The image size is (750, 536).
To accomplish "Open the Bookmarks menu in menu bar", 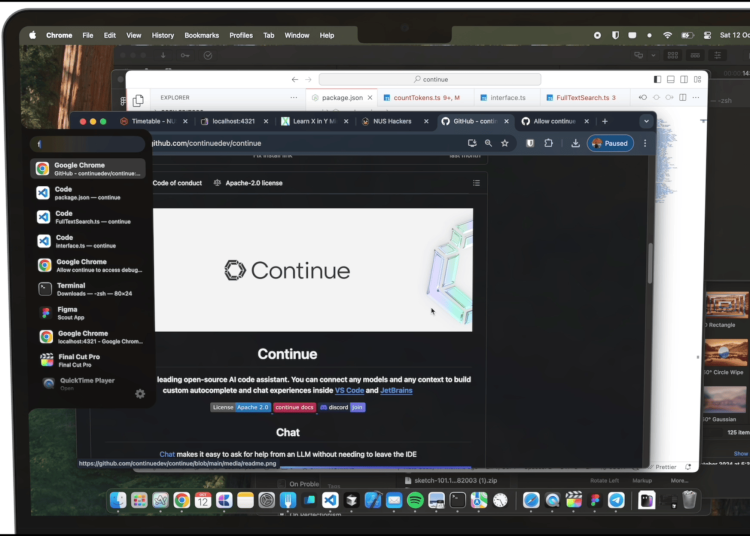I will (x=201, y=35).
